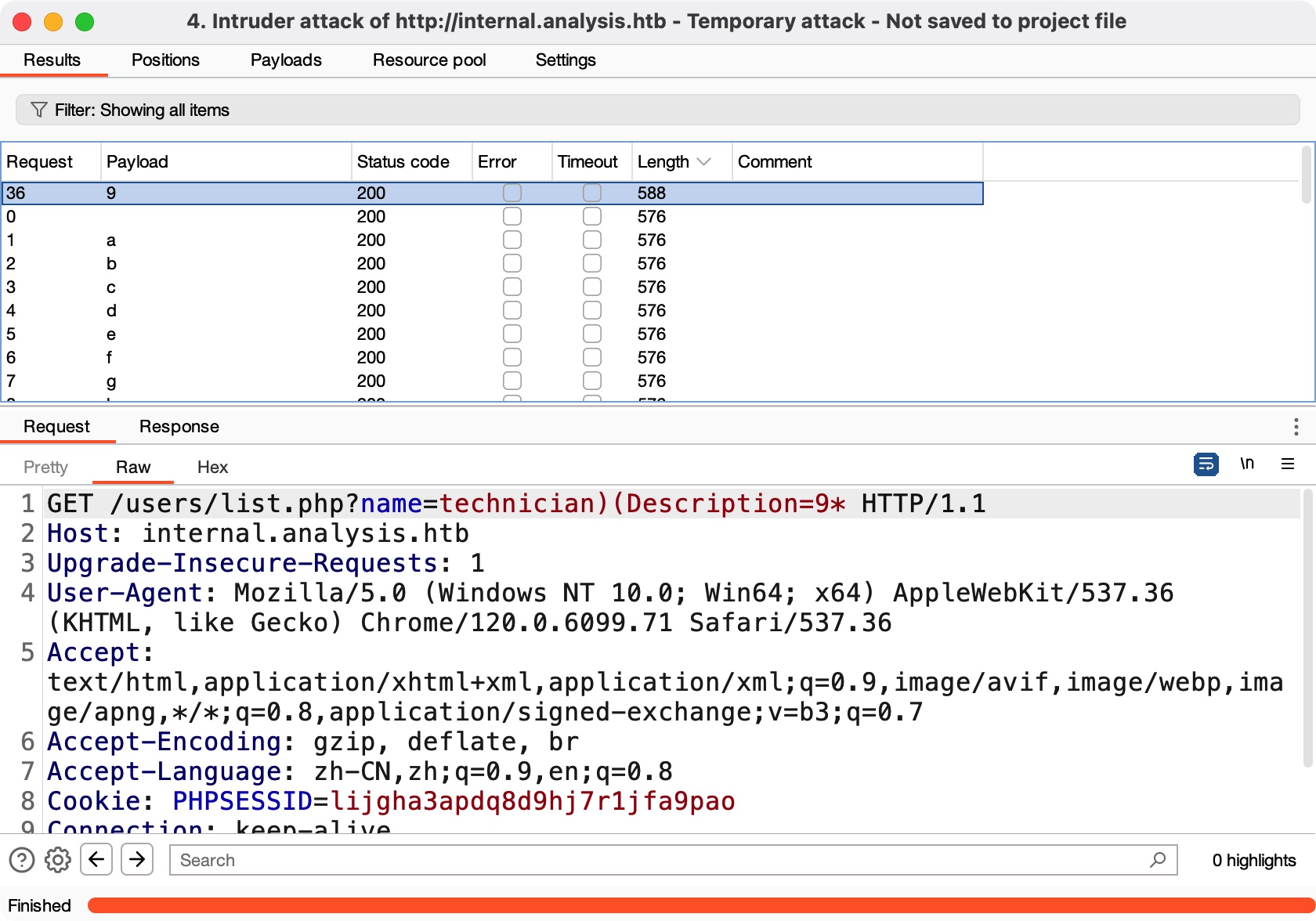Select result row with payload f
The width and height of the screenshot is (1316, 921).
[493, 357]
